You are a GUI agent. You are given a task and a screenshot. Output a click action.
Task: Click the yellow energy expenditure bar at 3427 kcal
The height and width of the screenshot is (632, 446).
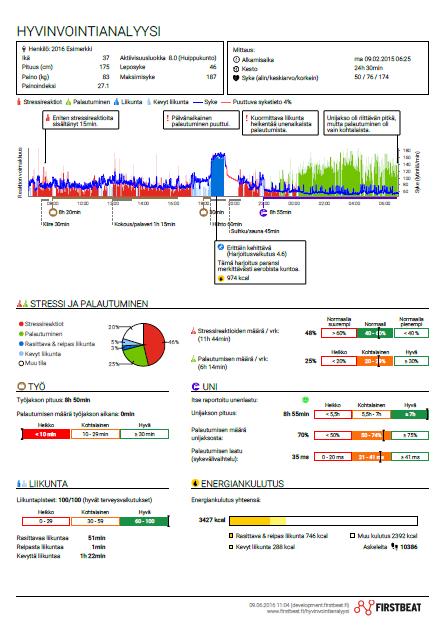(x=257, y=521)
